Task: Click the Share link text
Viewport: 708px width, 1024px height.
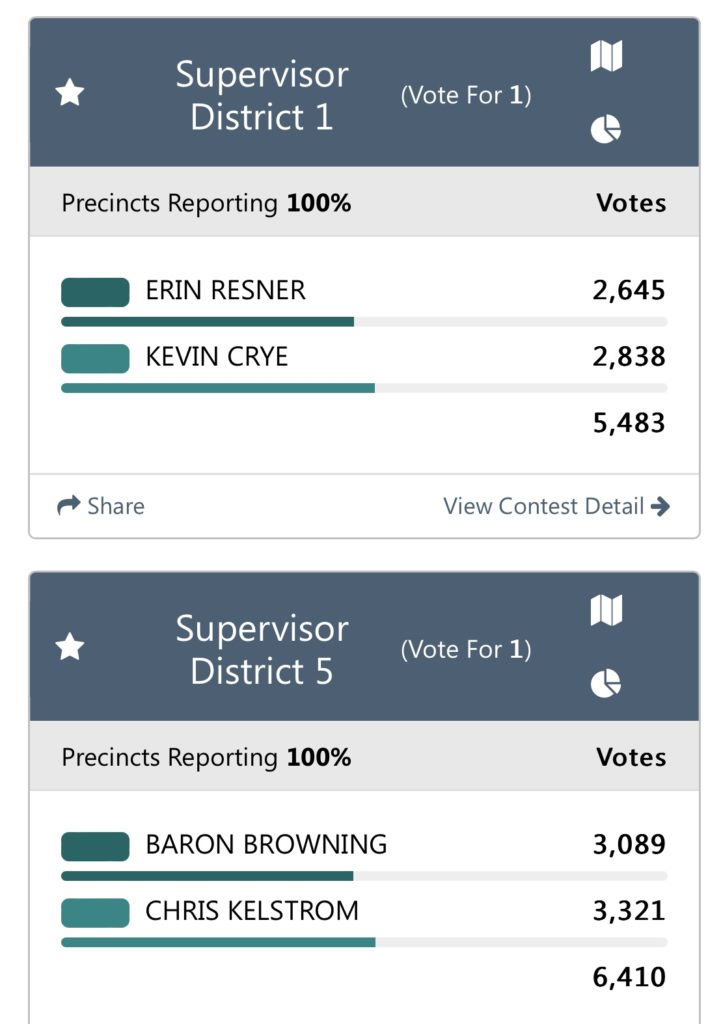Action: tap(116, 506)
